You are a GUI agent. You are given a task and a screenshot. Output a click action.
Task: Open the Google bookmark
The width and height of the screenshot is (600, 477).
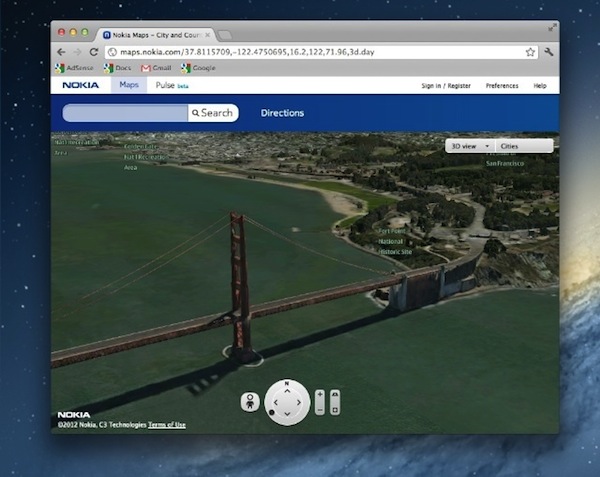[198, 68]
